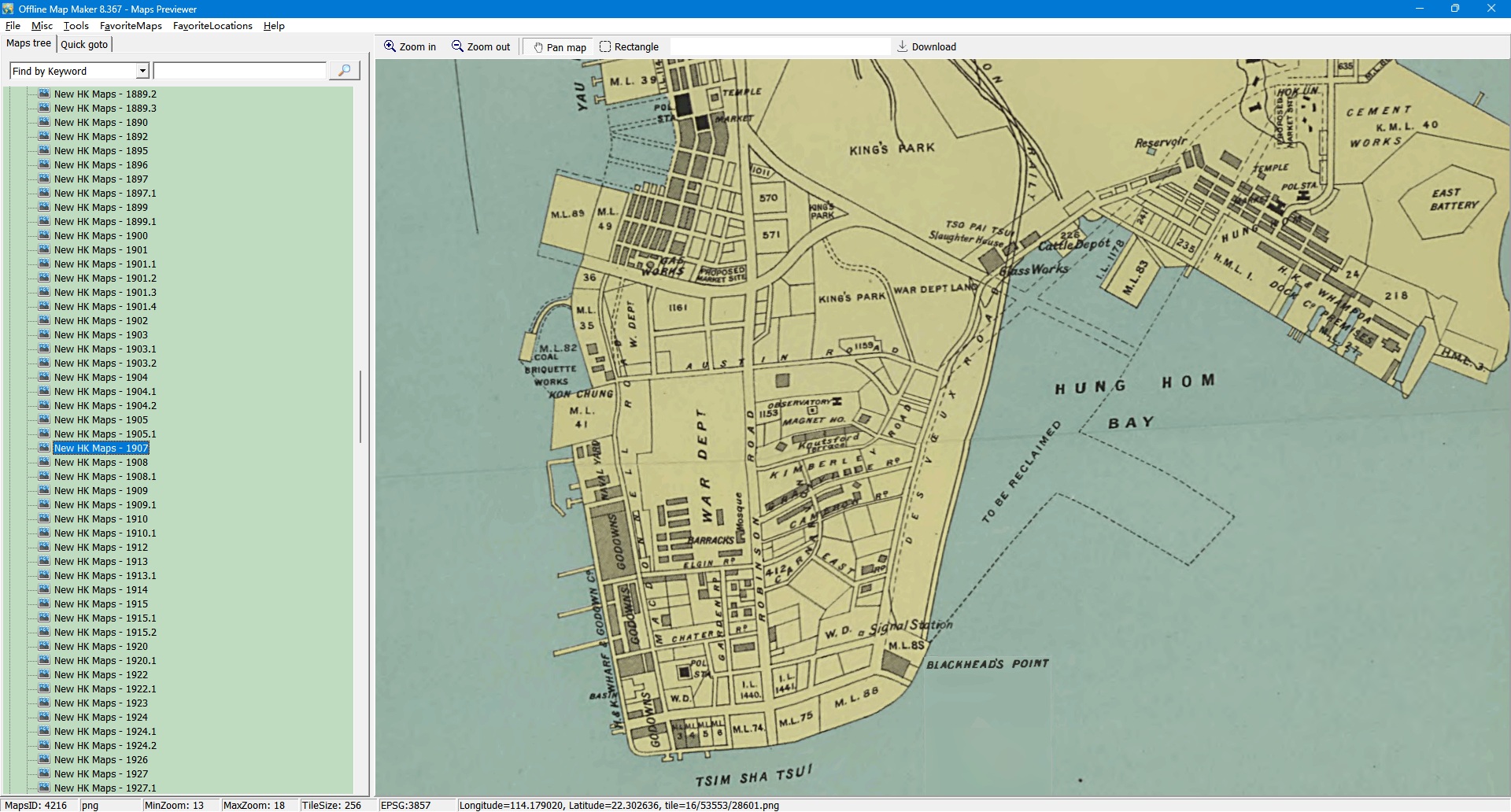Click the map icon beside New HK Maps - 1890
This screenshot has height=812, width=1511.
pos(44,123)
